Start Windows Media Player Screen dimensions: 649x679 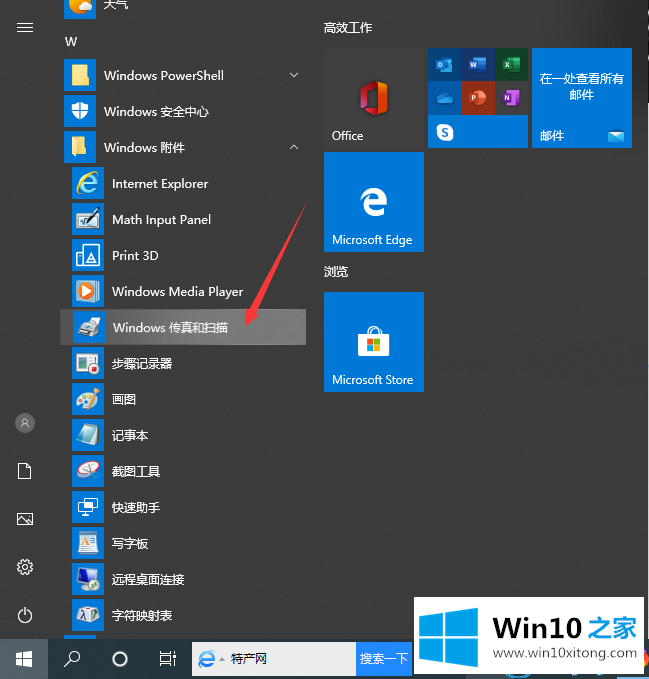[183, 291]
